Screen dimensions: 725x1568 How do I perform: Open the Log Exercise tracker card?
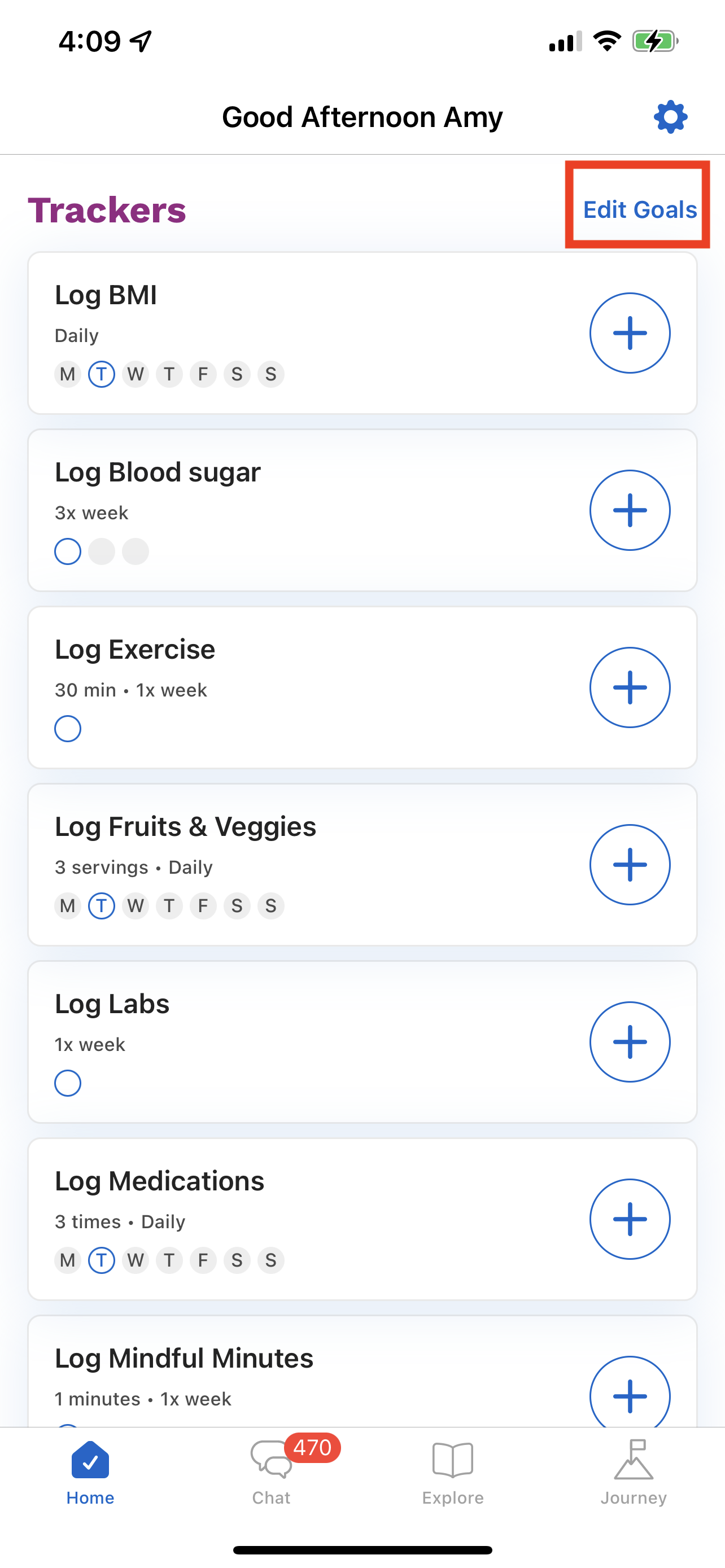pos(362,687)
